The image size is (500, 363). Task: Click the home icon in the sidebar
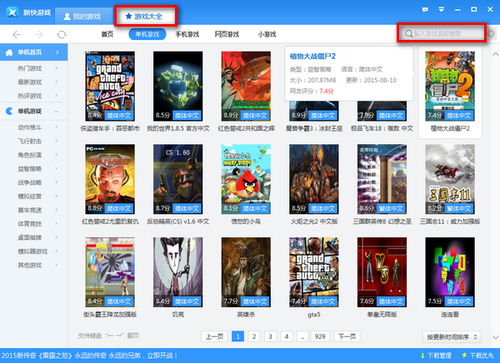[9, 52]
